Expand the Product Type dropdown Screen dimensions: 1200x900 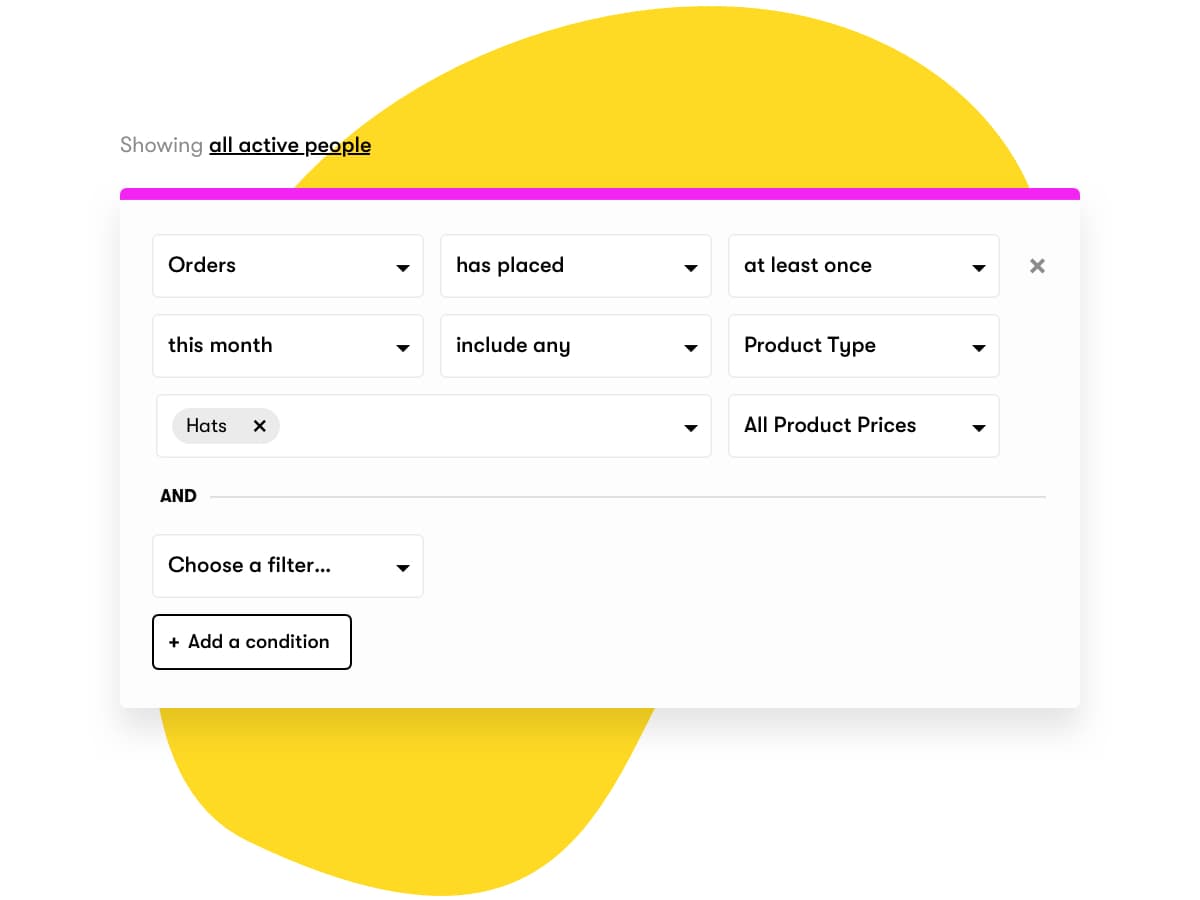point(863,346)
